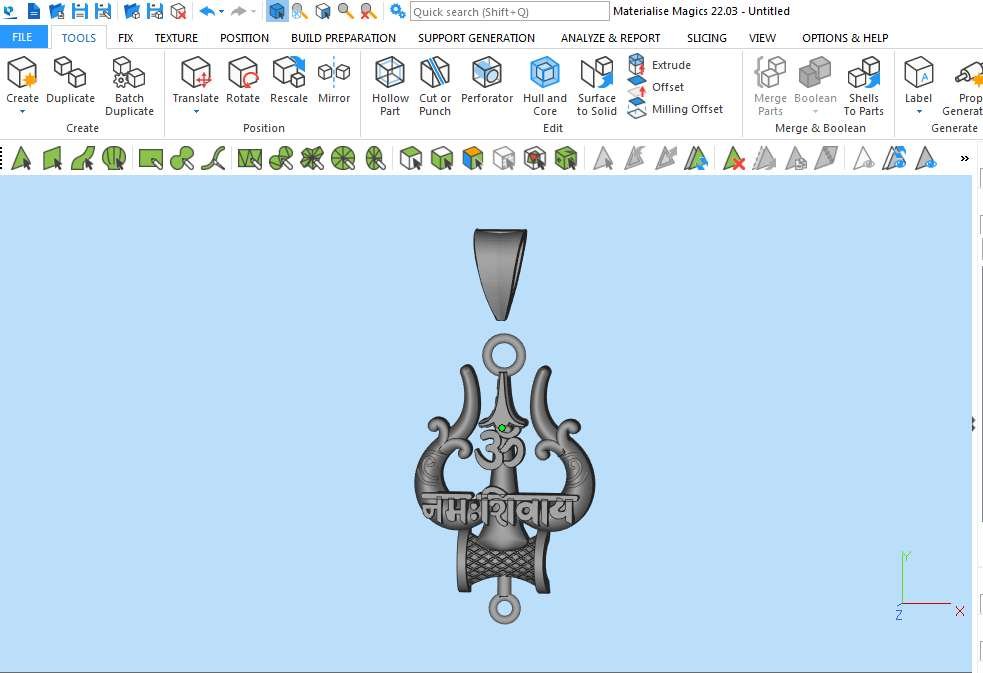Click the Hull and Core icon

click(544, 86)
